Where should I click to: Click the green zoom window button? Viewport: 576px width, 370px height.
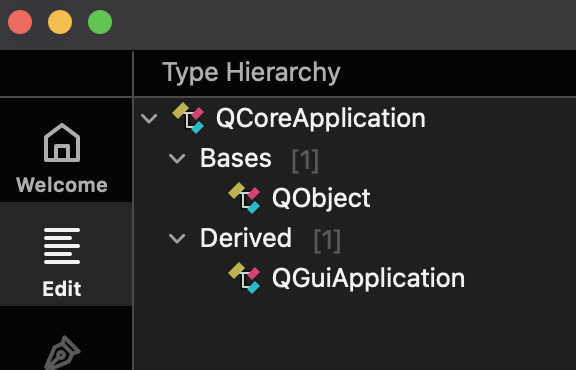click(x=100, y=22)
